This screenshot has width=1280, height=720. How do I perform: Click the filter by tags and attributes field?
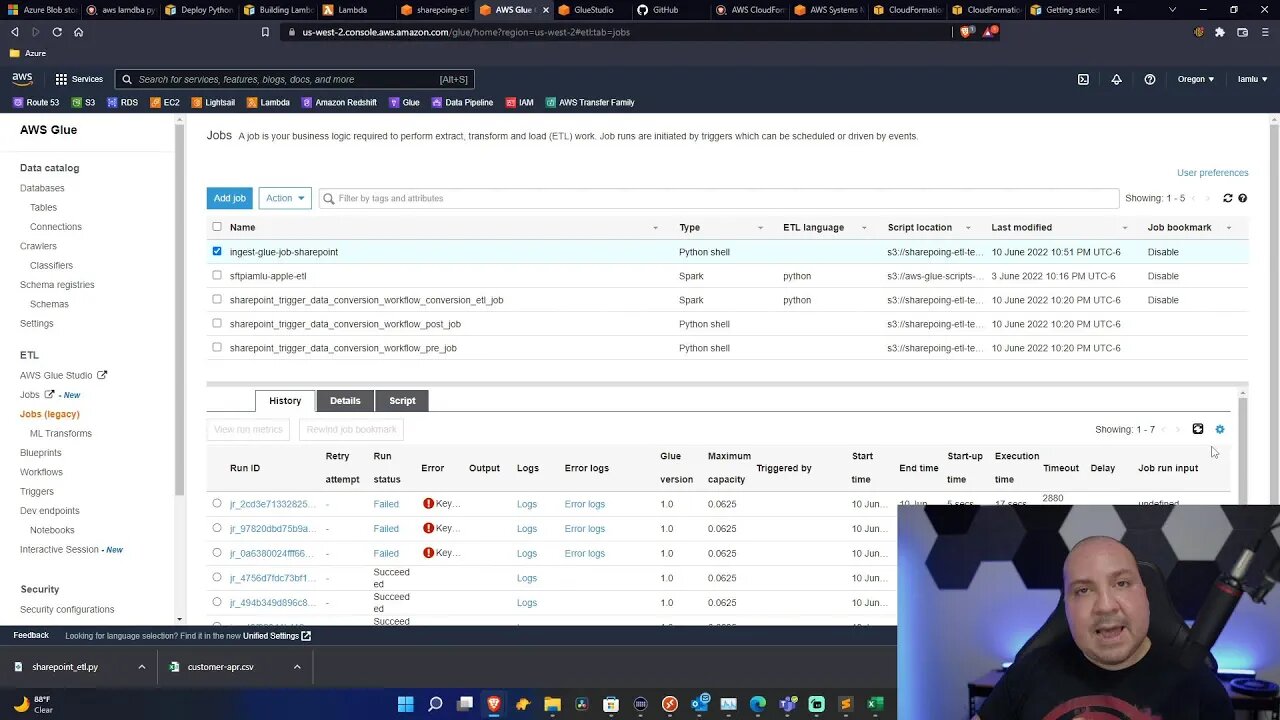[719, 198]
